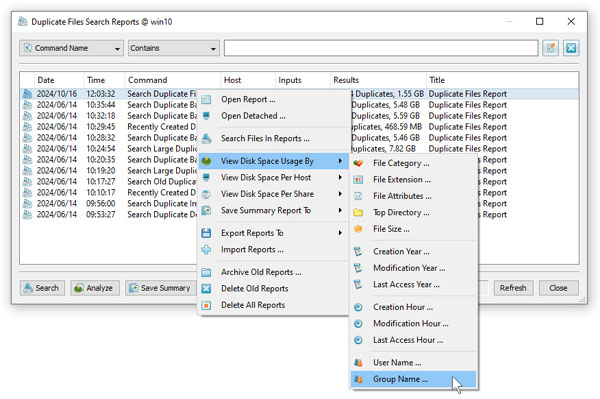
Task: Click the Open Report menu icon
Action: pos(206,99)
